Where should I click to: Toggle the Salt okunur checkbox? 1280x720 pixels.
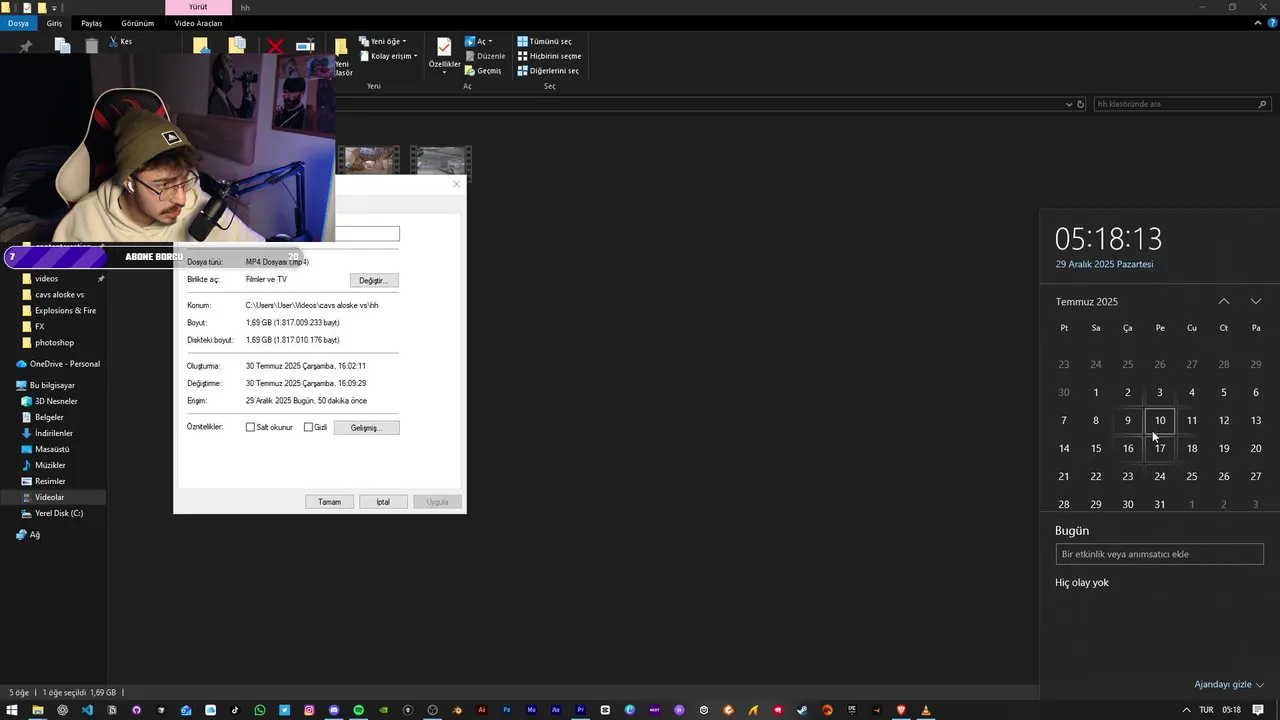[250, 427]
